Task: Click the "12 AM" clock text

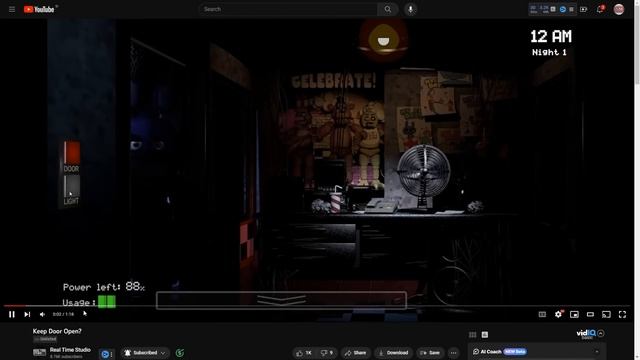Action: (551, 37)
